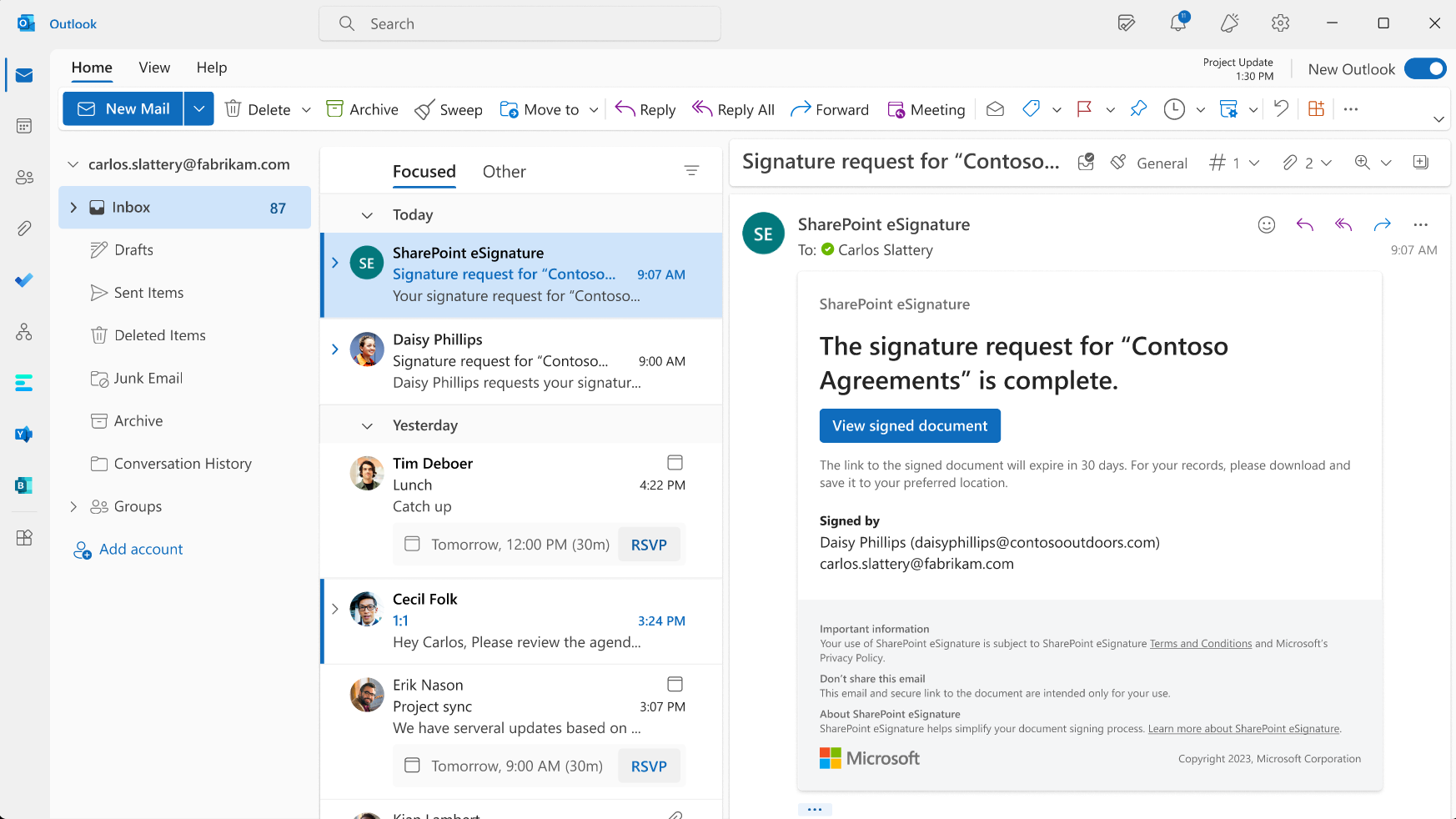Open the Calendar view from the sidebar

pos(23,125)
